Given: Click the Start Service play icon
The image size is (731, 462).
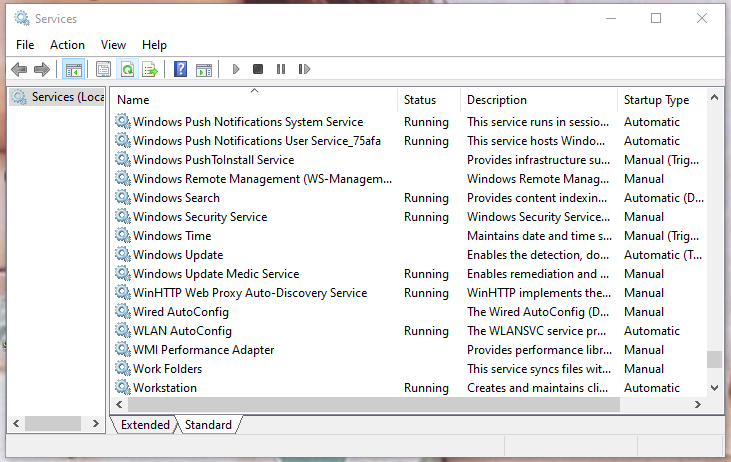Looking at the screenshot, I should [236, 69].
